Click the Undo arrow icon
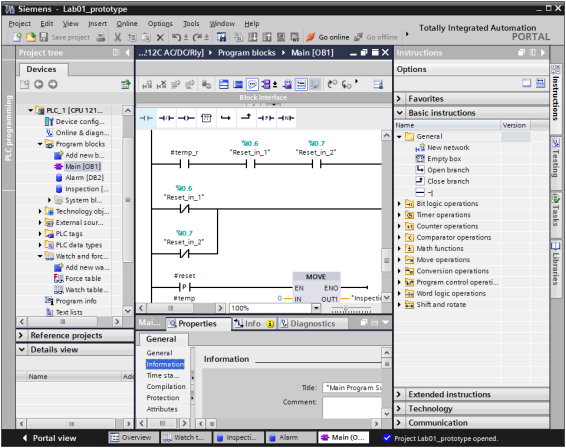The height and width of the screenshot is (448, 566). coord(177,37)
